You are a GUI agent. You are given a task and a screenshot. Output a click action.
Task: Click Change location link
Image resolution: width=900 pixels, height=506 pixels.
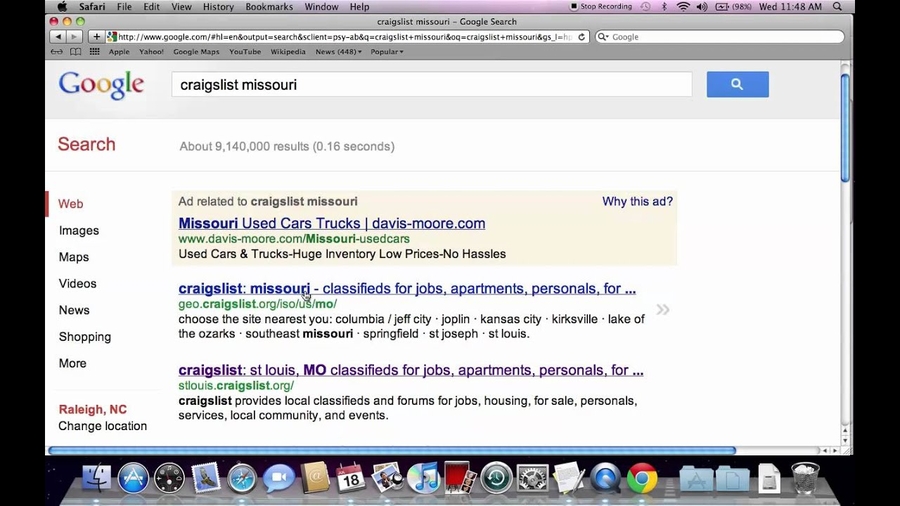103,426
